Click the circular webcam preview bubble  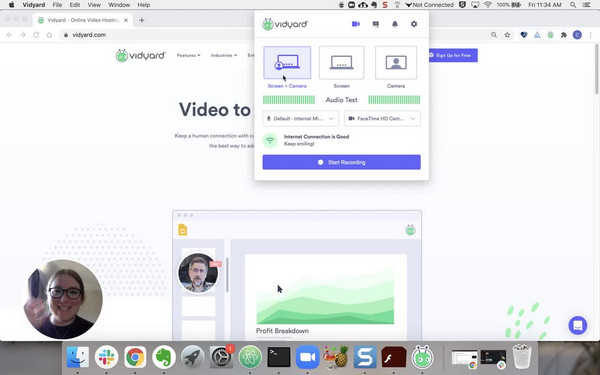pos(63,299)
